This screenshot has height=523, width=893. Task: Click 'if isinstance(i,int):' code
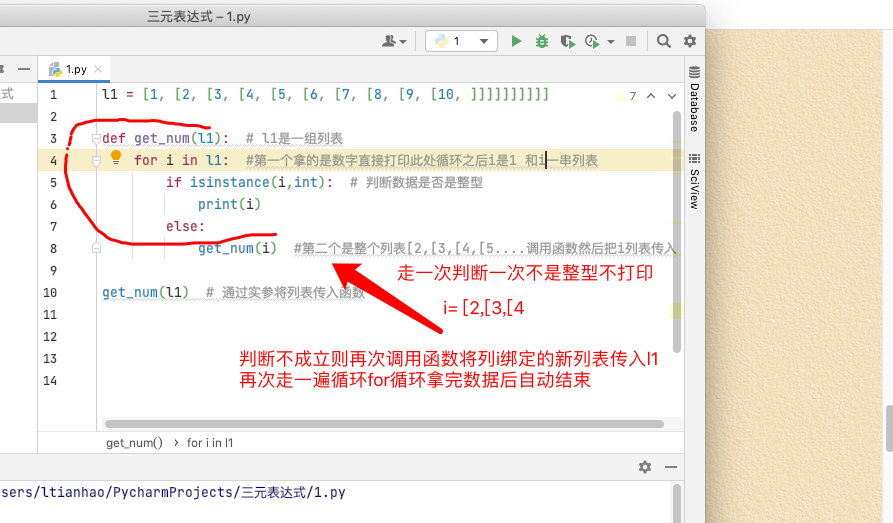click(x=249, y=182)
